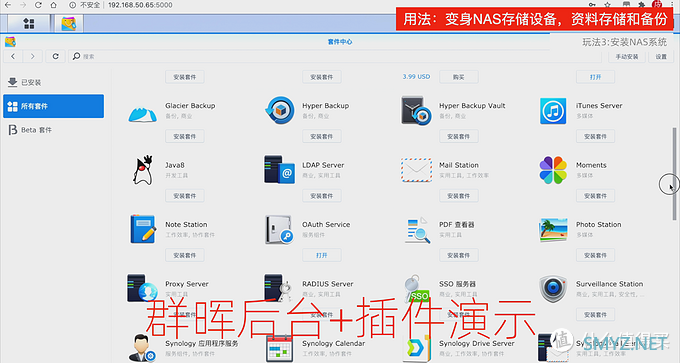Open Package Center Settings (设置)
Viewport: 680px width, 363px height.
coord(661,57)
